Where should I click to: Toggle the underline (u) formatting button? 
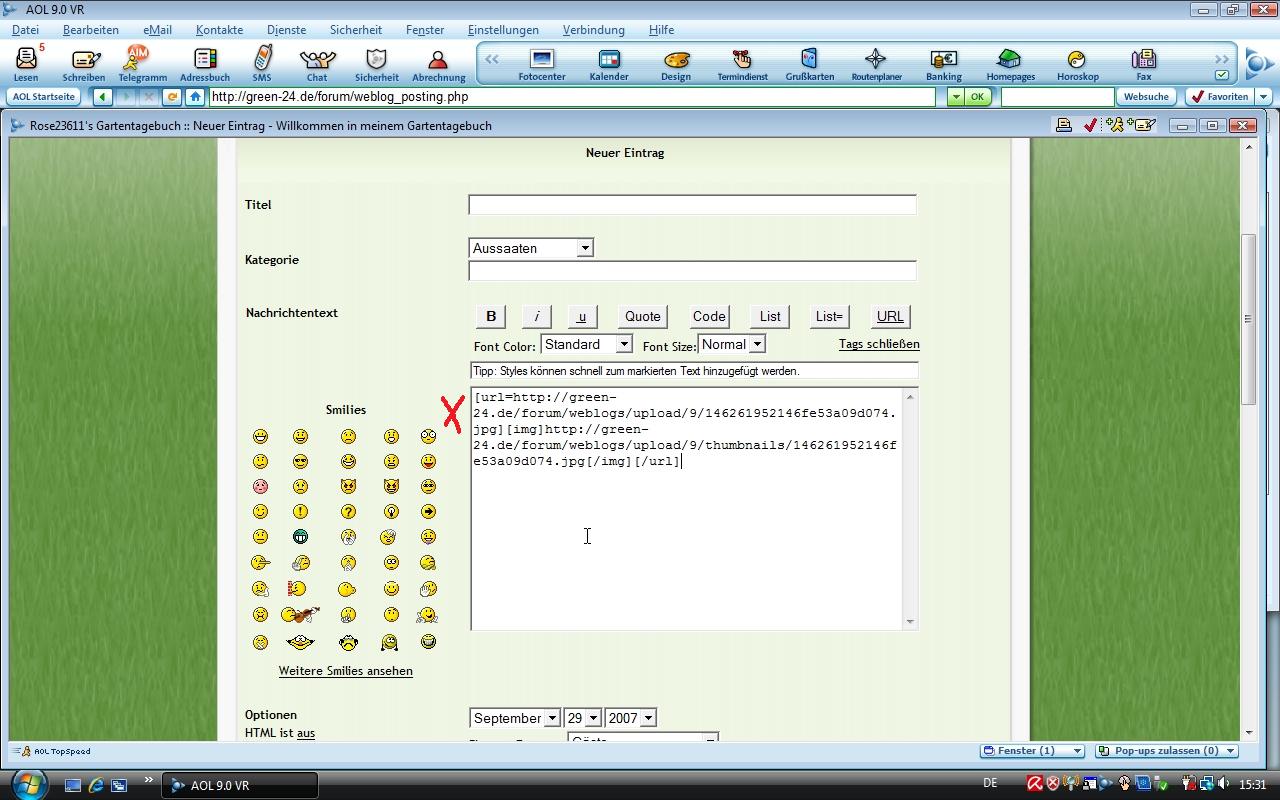point(582,316)
